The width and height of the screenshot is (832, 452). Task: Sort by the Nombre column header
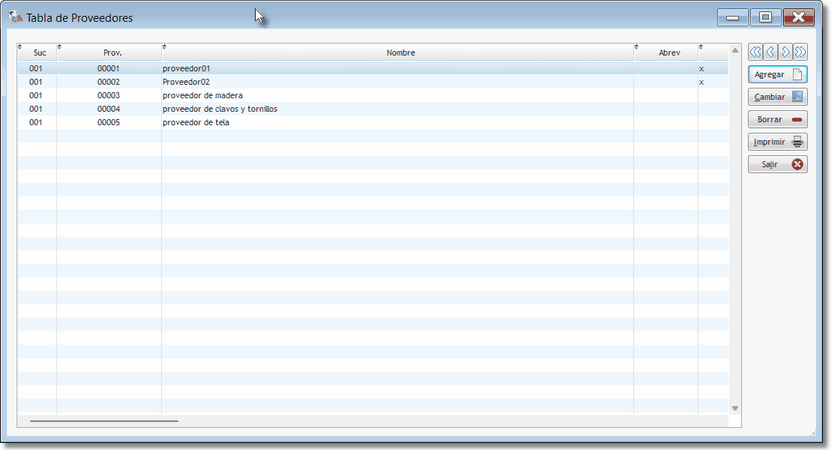click(x=397, y=53)
